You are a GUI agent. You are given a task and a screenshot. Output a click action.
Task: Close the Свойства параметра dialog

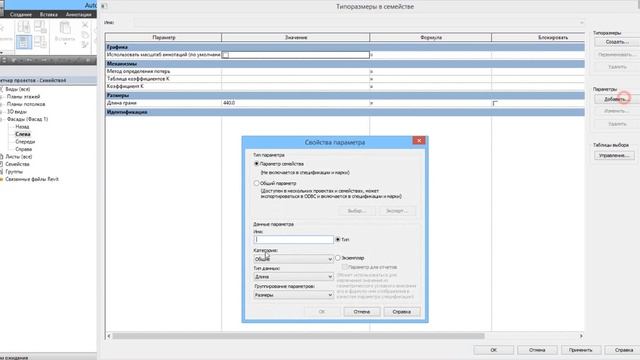pyautogui.click(x=419, y=140)
